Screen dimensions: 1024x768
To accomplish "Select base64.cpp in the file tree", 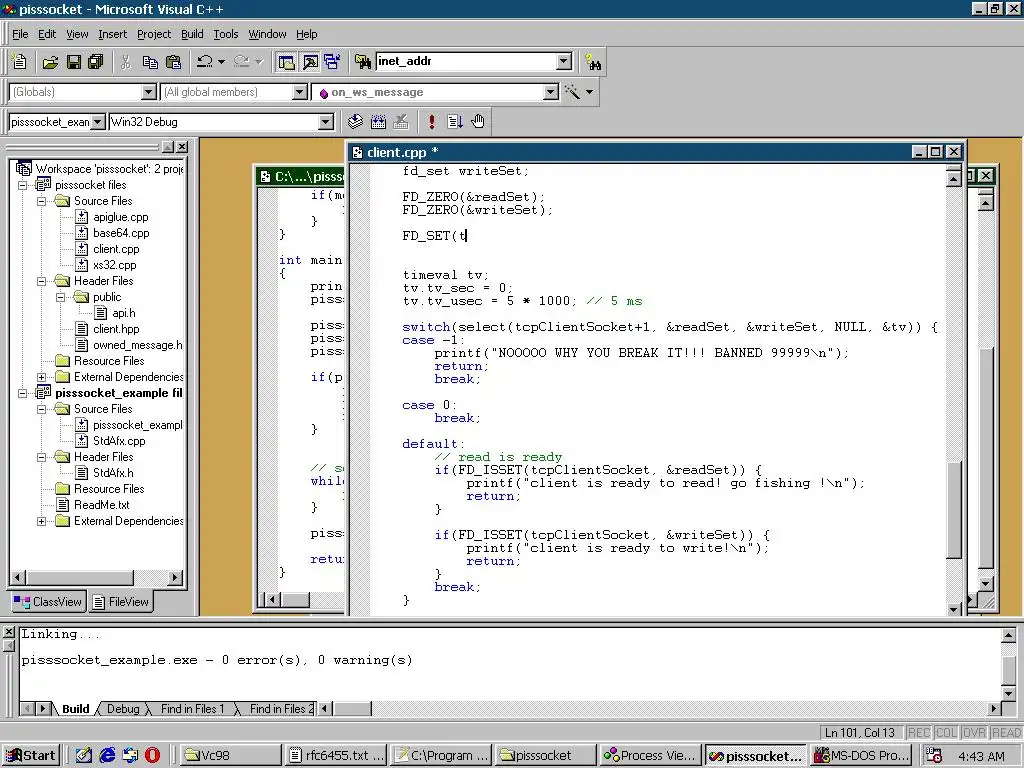I will (x=121, y=233).
